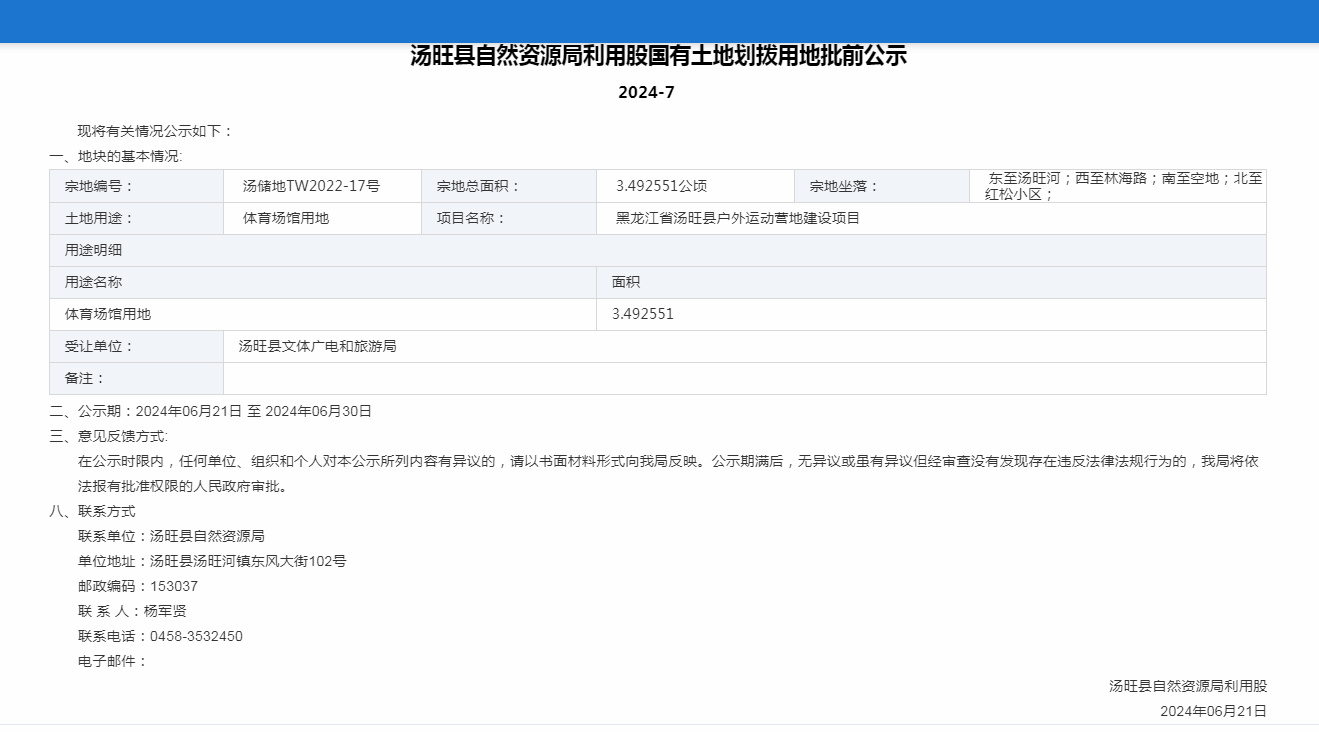The height and width of the screenshot is (732, 1319).
Task: Select the parcel number 汤储地TW2022-17号
Action: point(311,187)
